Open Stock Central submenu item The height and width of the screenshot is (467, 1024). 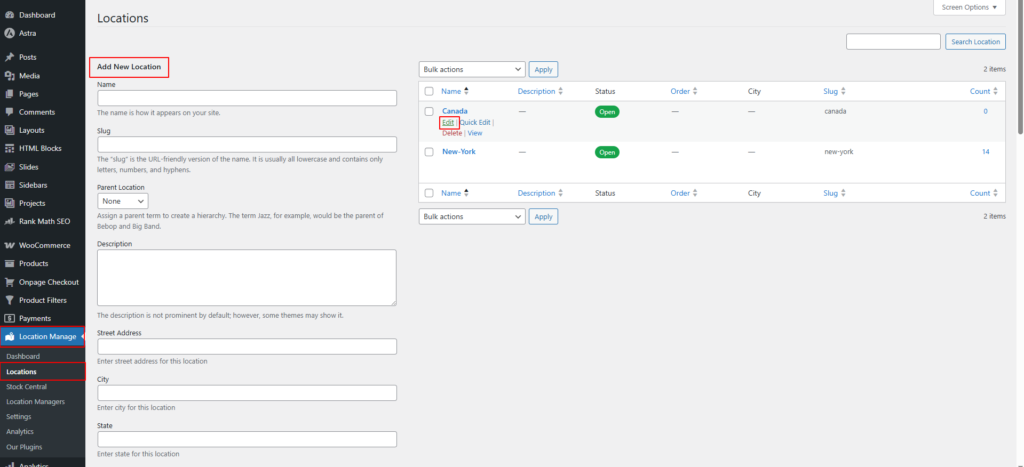click(28, 387)
